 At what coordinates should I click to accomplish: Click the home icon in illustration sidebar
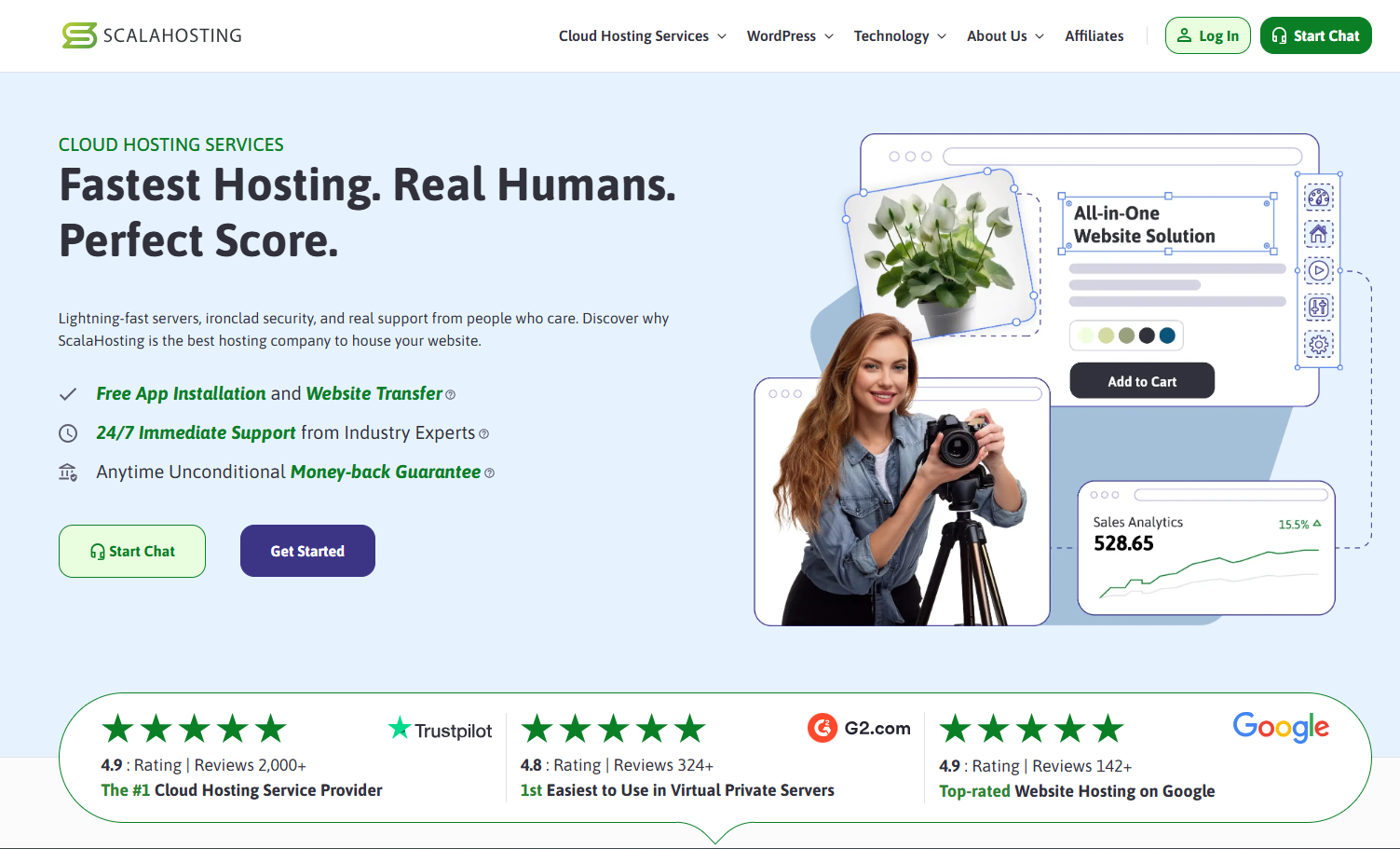point(1319,234)
